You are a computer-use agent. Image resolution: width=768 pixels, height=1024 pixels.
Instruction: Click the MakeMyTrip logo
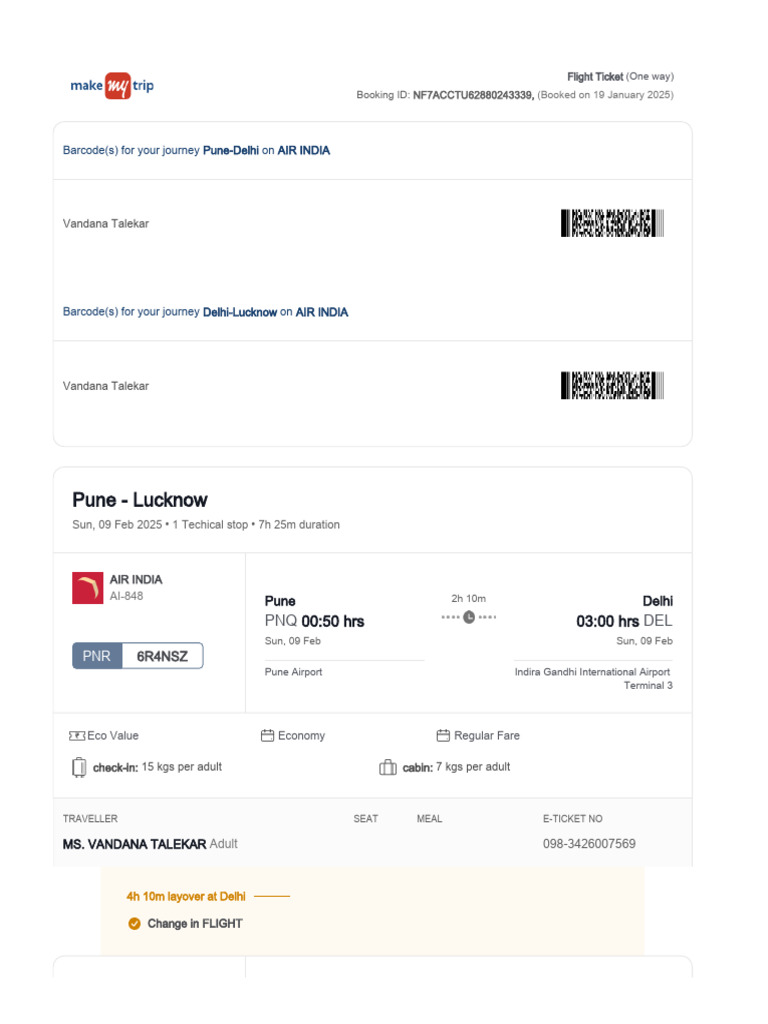112,86
